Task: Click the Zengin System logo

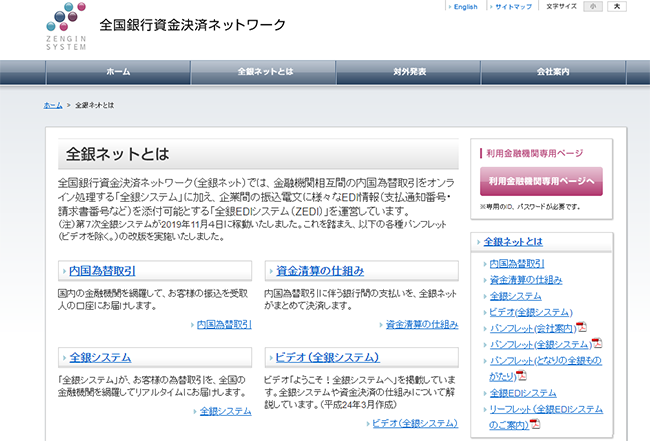Action: point(66,26)
